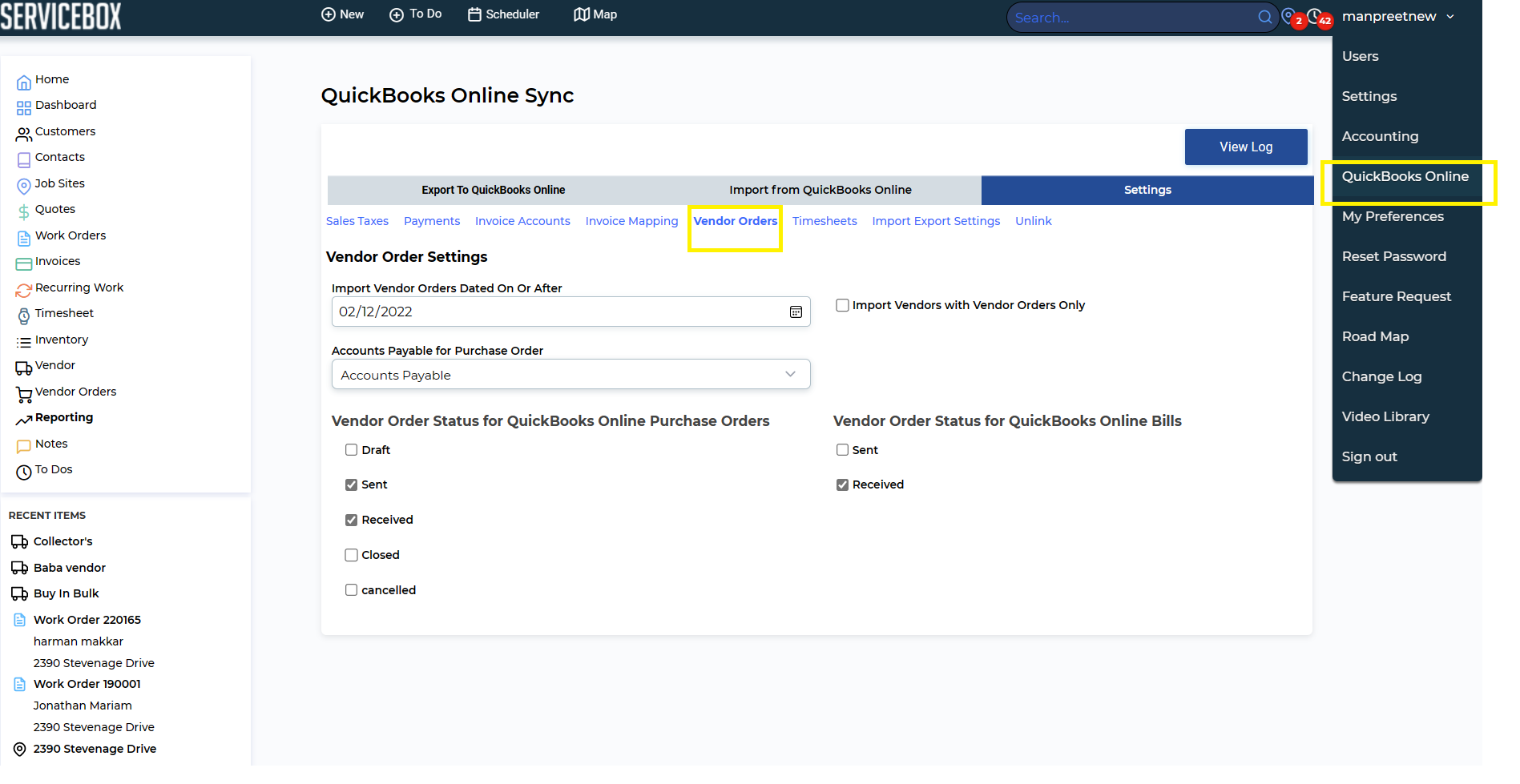Open Work Orders document icon in sidebar
This screenshot has height=784, width=1520.
point(24,238)
